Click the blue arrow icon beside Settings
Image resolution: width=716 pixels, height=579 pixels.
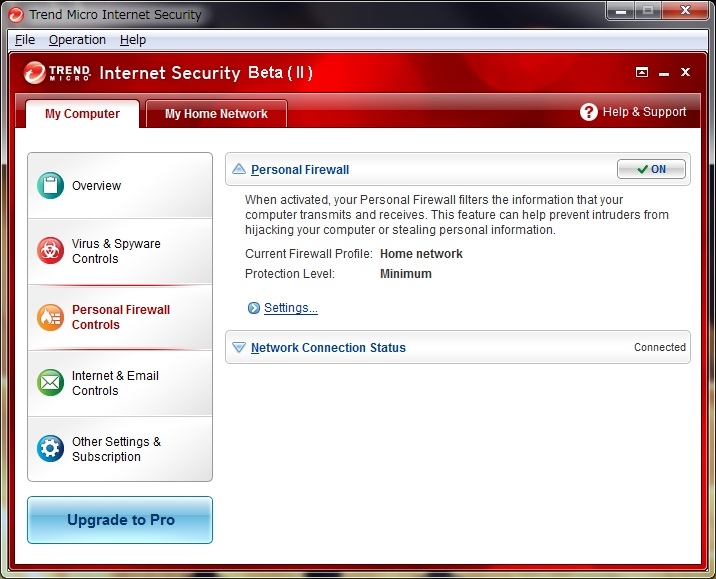pos(253,308)
